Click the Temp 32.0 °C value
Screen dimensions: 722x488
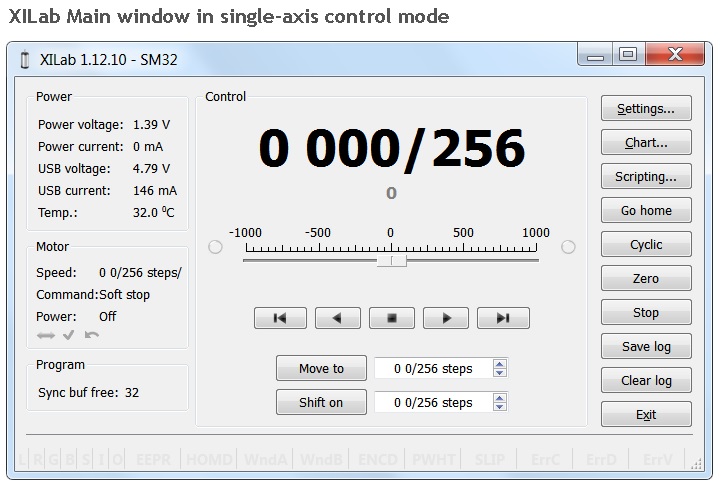pyautogui.click(x=154, y=212)
